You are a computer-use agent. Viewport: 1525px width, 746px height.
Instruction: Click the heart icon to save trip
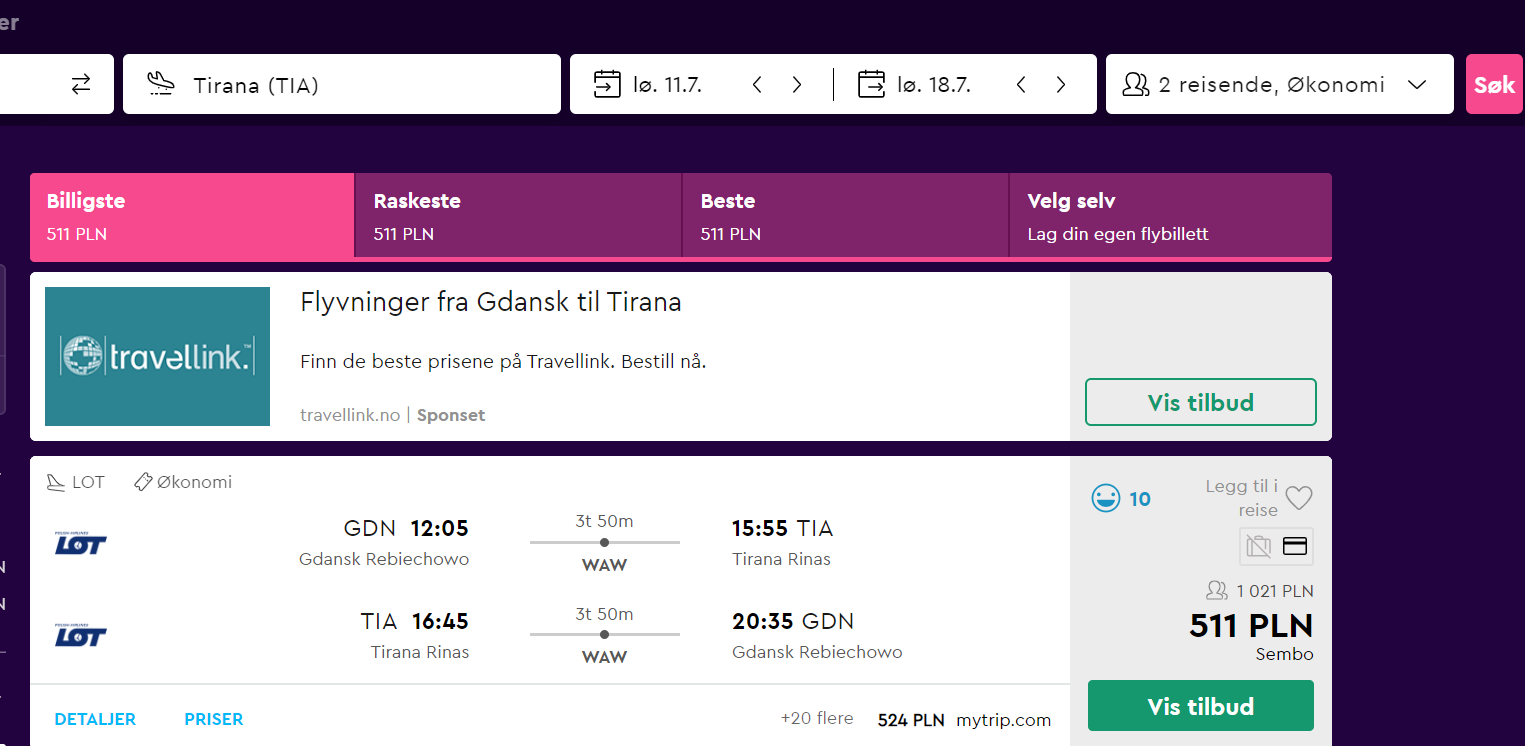click(1298, 498)
